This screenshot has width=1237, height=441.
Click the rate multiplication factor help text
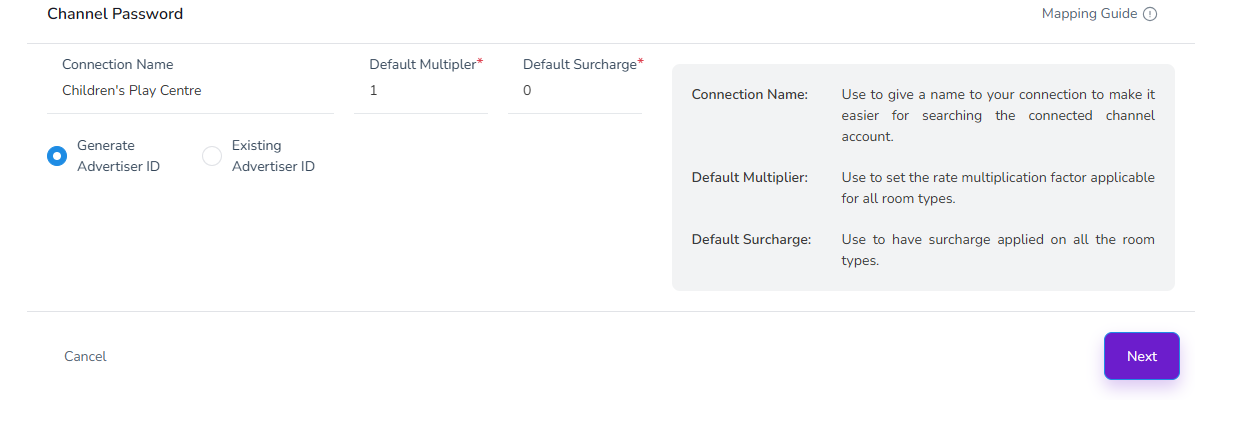(998, 188)
